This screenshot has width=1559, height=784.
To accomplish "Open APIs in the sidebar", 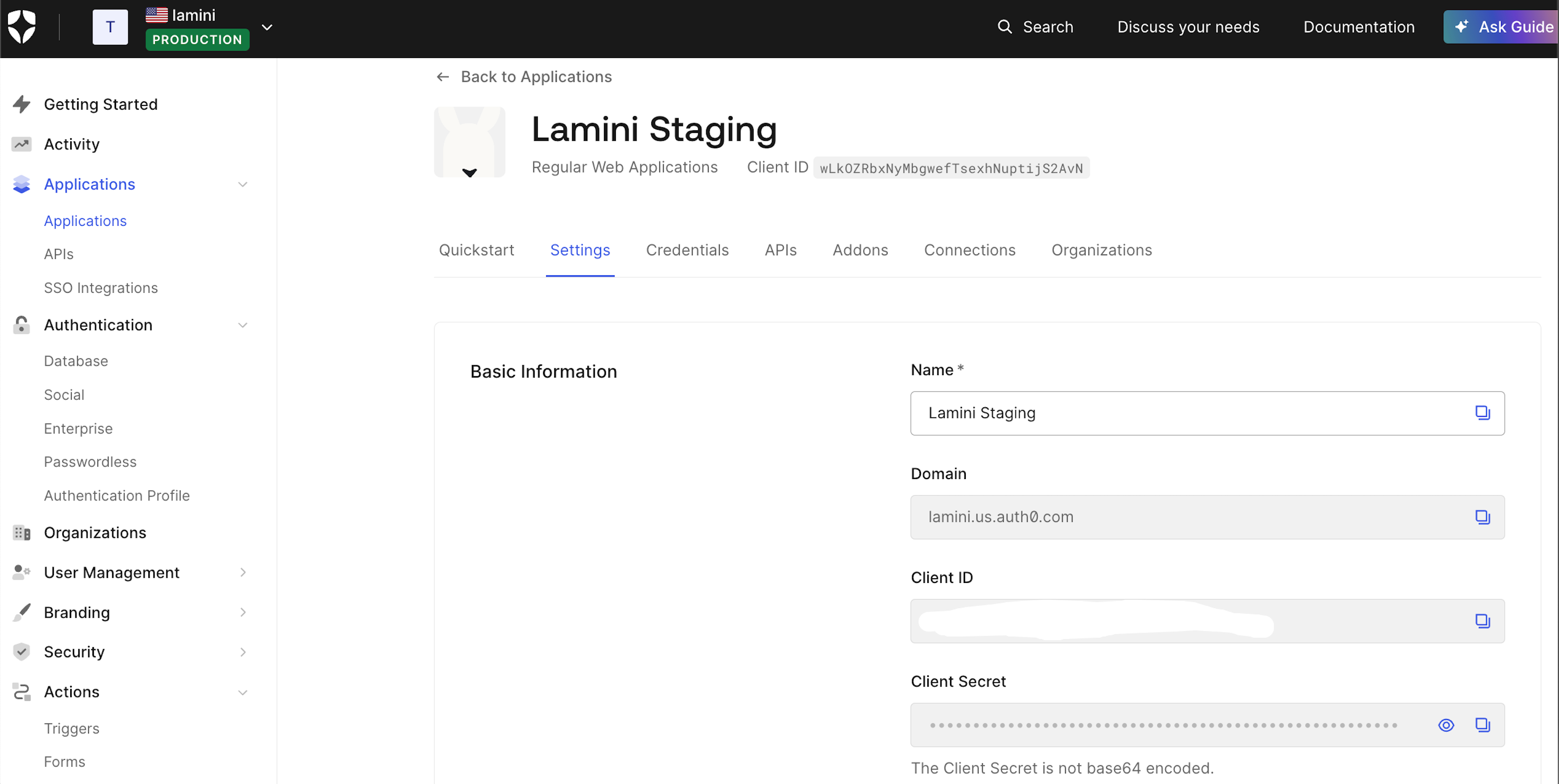I will (59, 254).
